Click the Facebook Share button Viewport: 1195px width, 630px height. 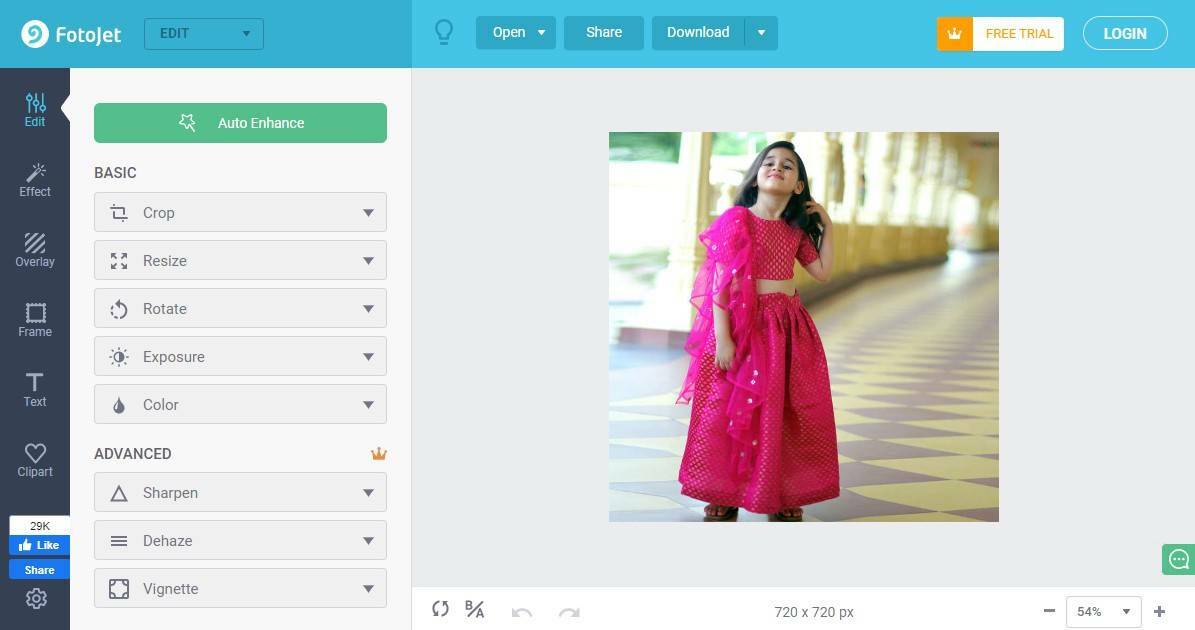click(39, 570)
